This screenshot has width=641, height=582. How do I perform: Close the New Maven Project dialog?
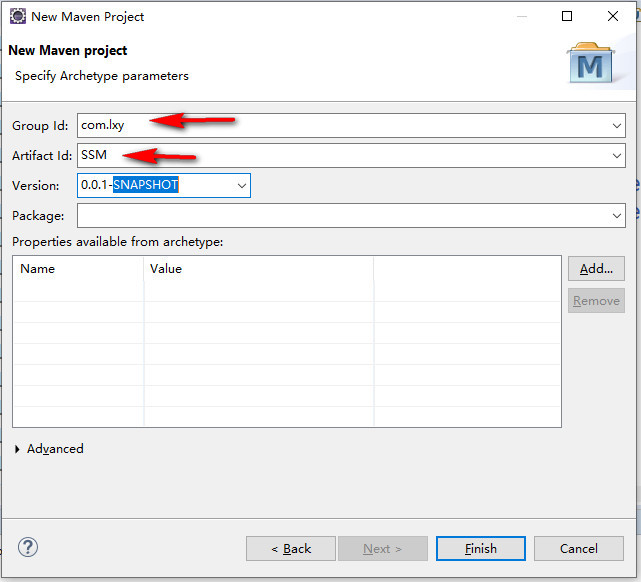point(613,16)
